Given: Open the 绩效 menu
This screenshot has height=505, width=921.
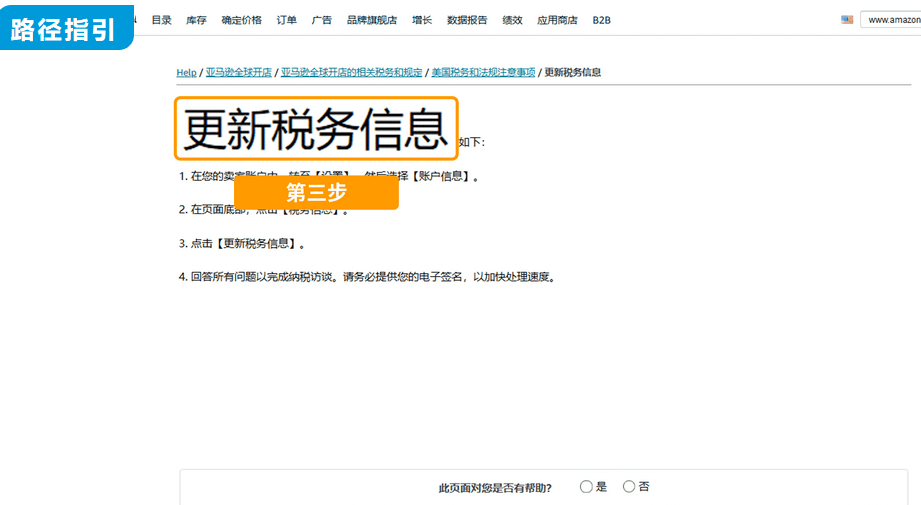Looking at the screenshot, I should tap(512, 20).
